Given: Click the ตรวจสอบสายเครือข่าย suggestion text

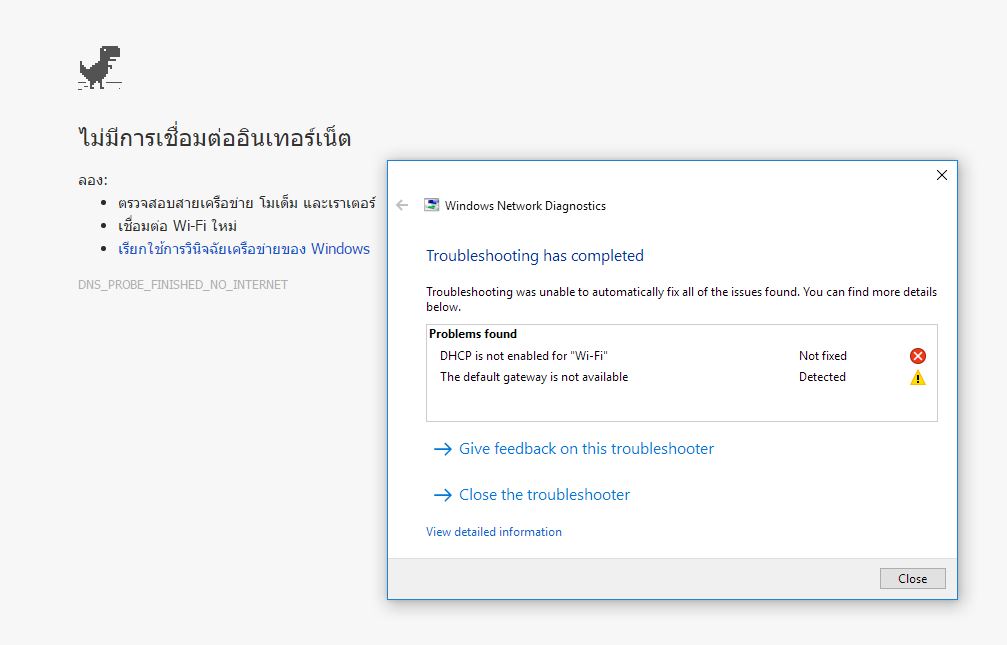Looking at the screenshot, I should pos(247,204).
